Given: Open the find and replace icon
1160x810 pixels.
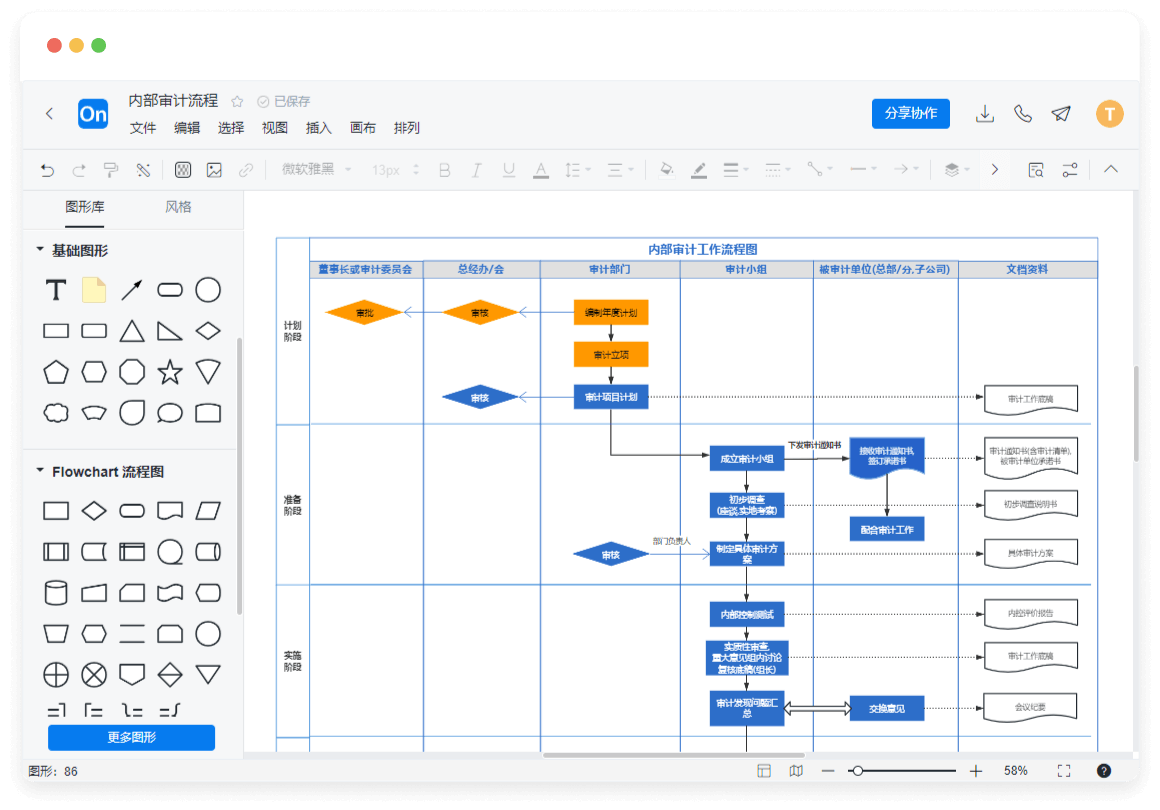Looking at the screenshot, I should [x=1036, y=170].
